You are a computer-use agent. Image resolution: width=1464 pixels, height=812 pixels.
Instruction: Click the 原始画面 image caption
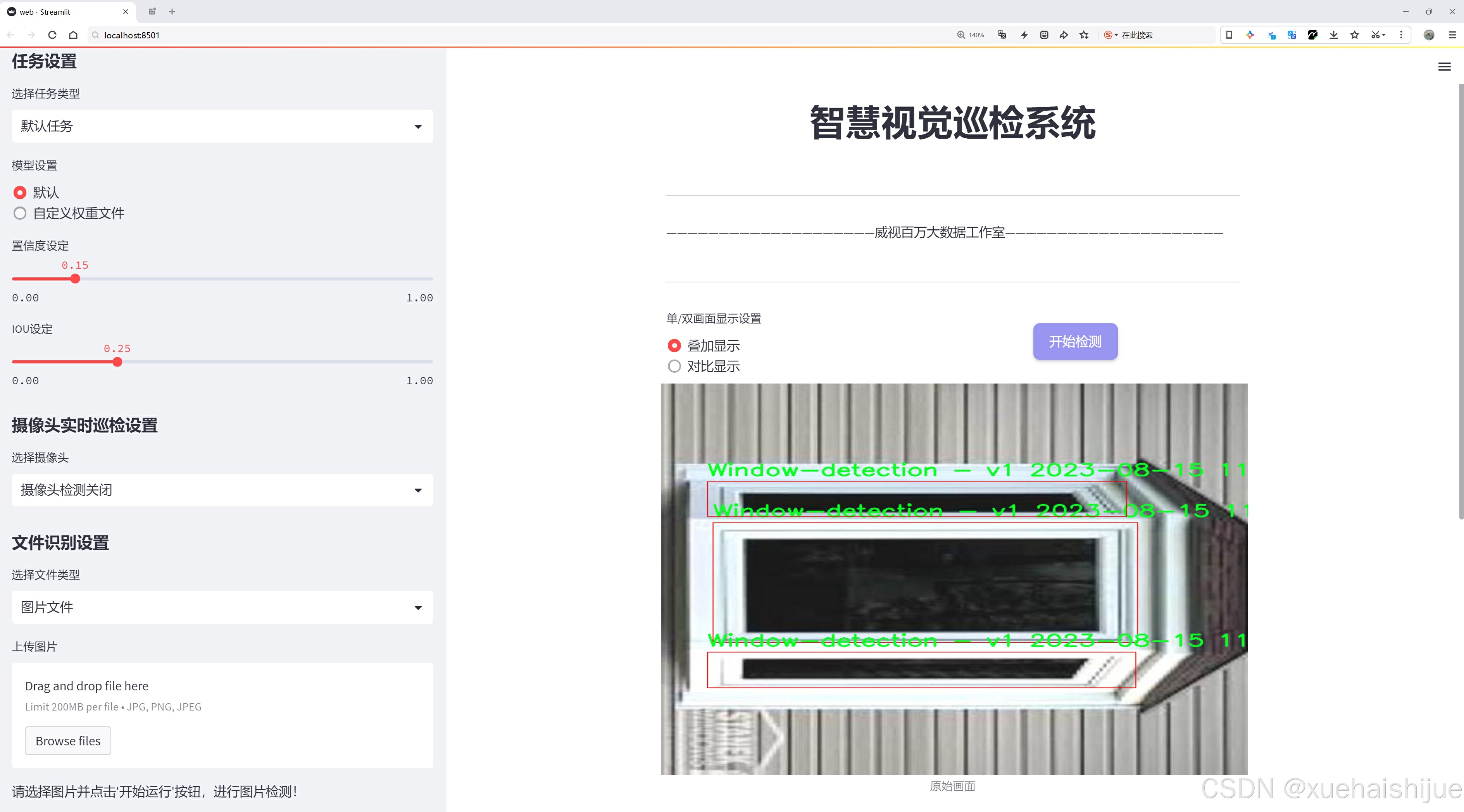tap(952, 786)
